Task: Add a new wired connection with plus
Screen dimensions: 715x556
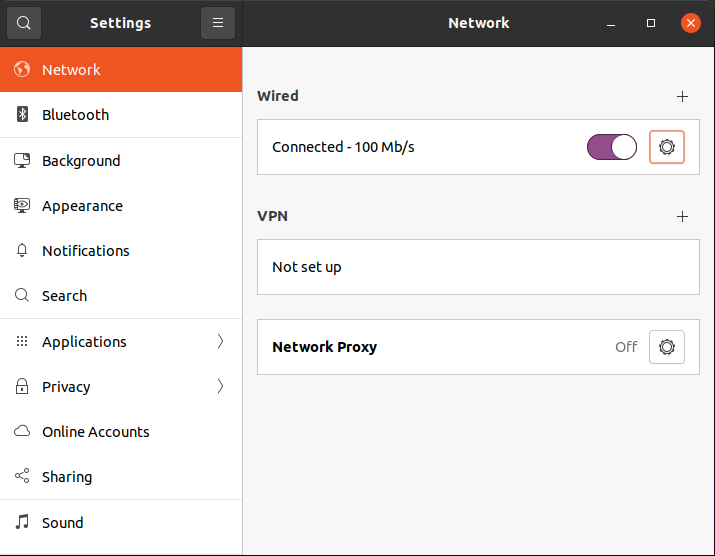Action: tap(682, 96)
